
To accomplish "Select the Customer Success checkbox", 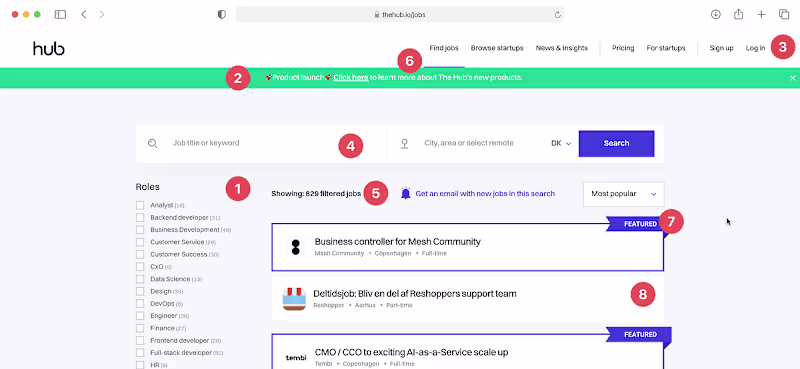I will pos(140,254).
